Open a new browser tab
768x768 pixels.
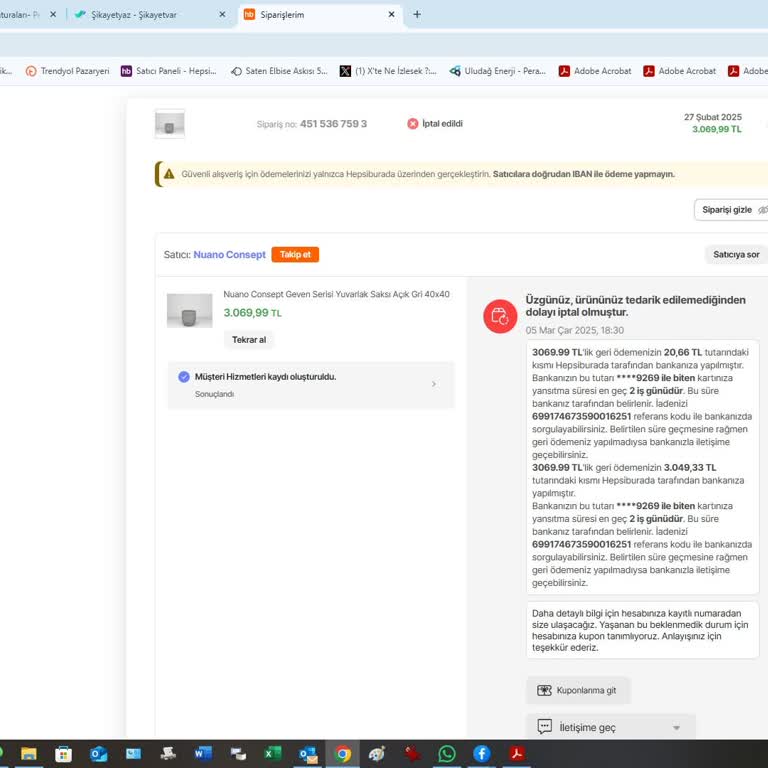pos(417,15)
